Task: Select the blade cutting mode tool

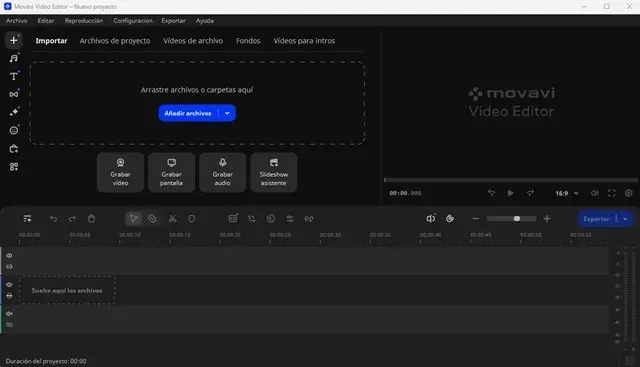Action: [x=152, y=219]
